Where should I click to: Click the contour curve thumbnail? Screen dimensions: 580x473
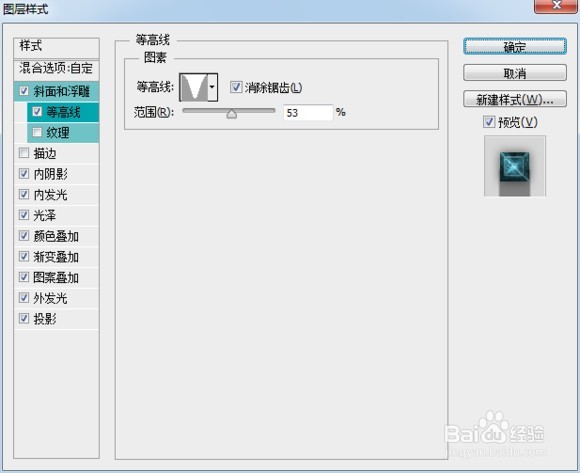pyautogui.click(x=194, y=87)
